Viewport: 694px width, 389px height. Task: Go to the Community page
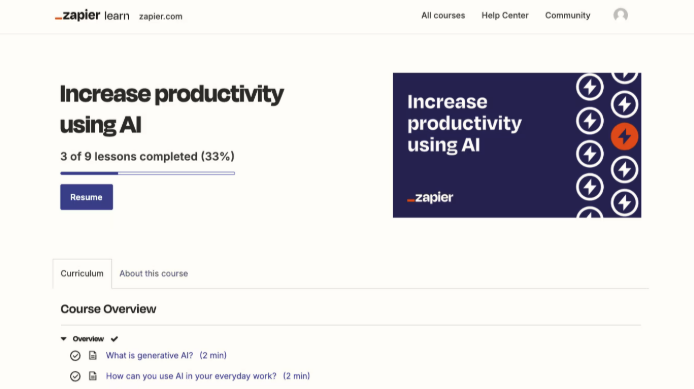click(567, 15)
